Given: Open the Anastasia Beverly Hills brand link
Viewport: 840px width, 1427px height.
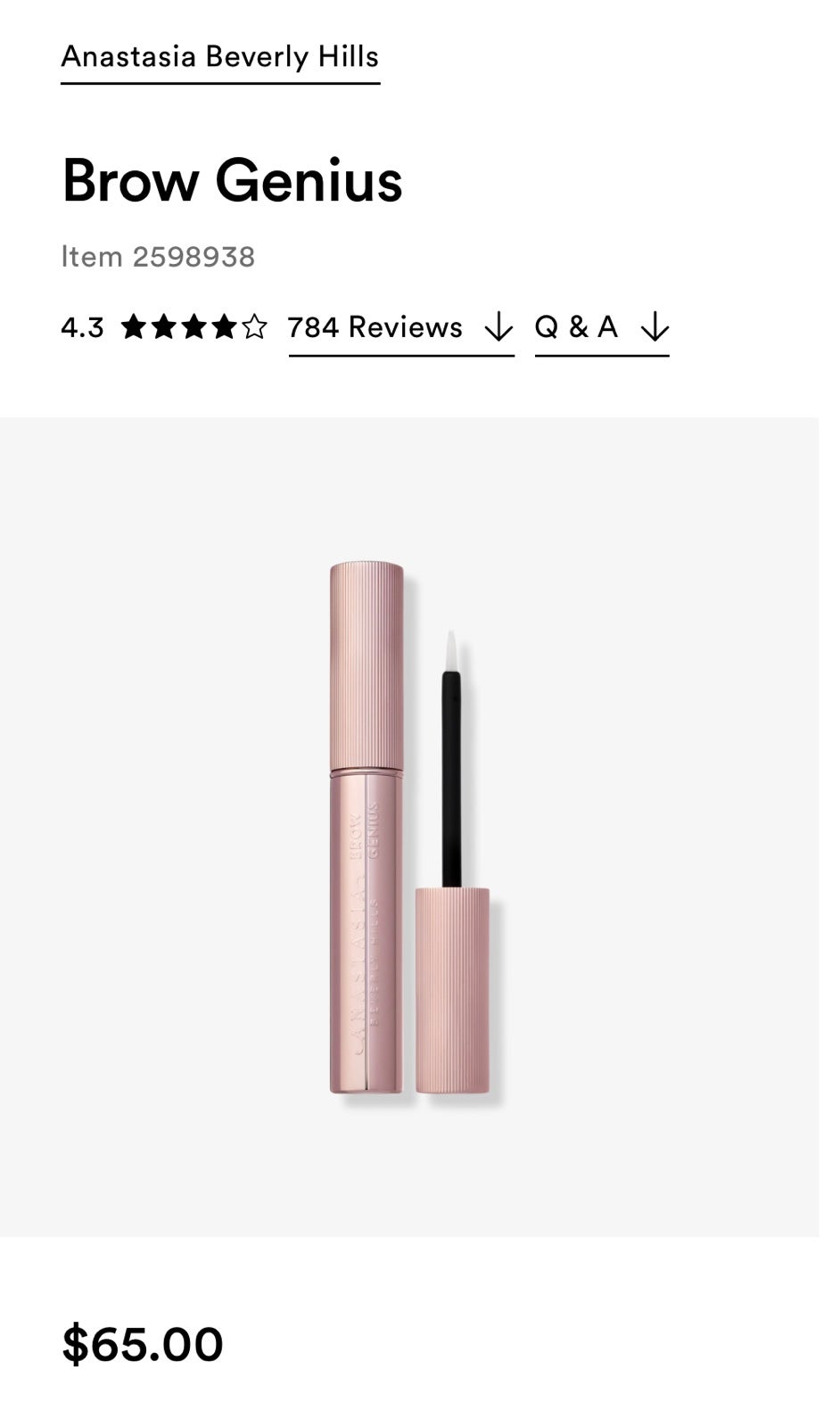Looking at the screenshot, I should point(220,57).
